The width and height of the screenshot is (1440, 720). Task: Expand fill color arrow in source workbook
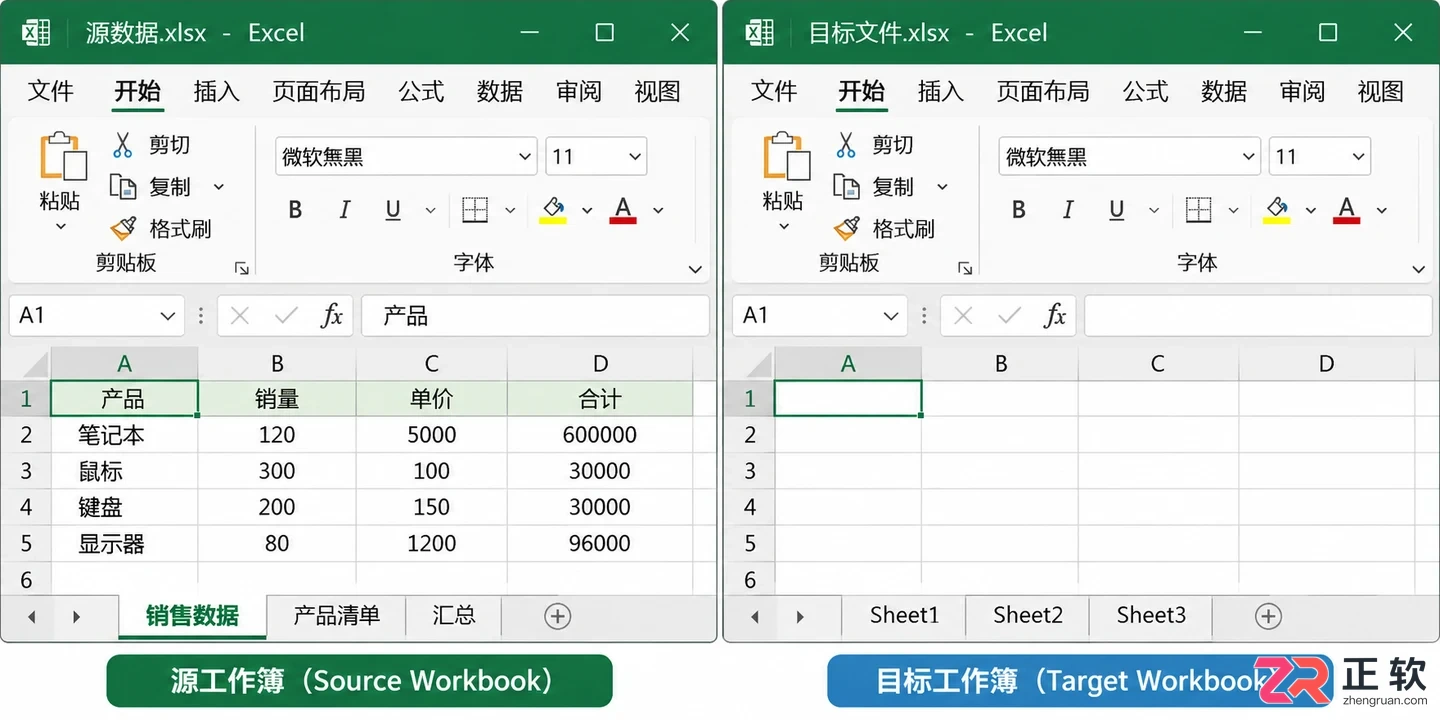click(587, 210)
